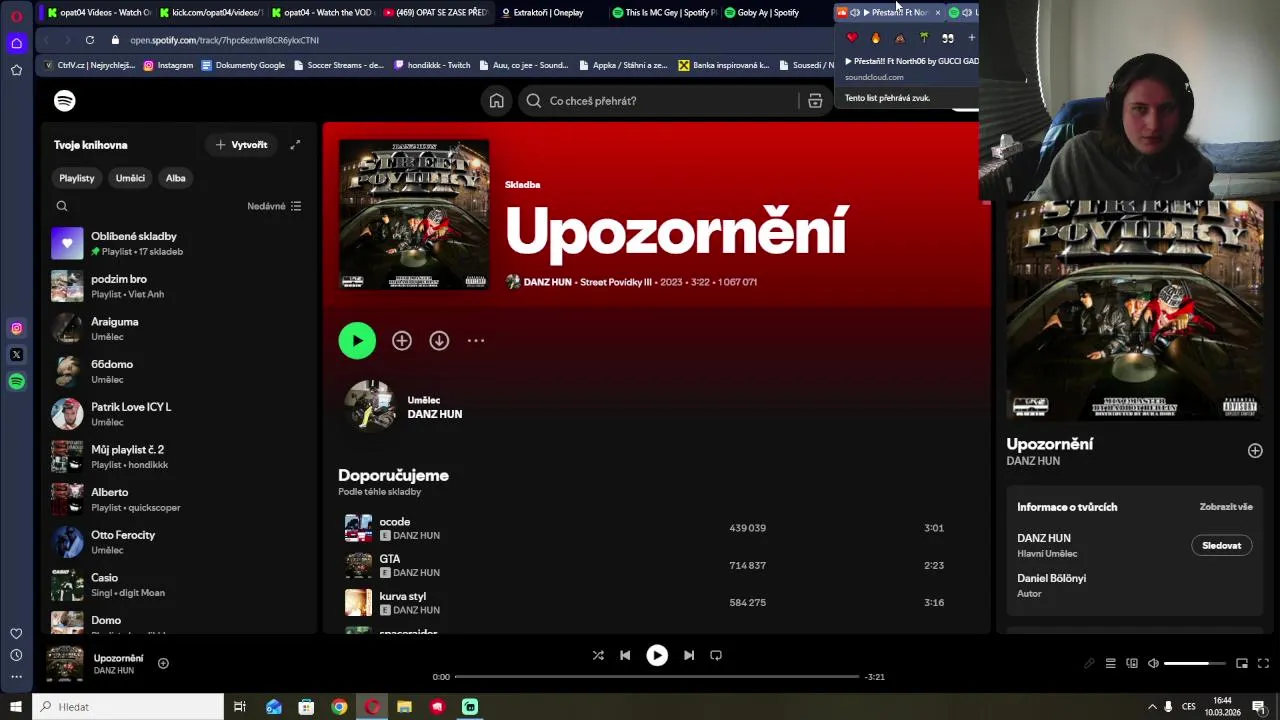Add to library using the plus in the right panel
The height and width of the screenshot is (720, 1280).
[1255, 451]
